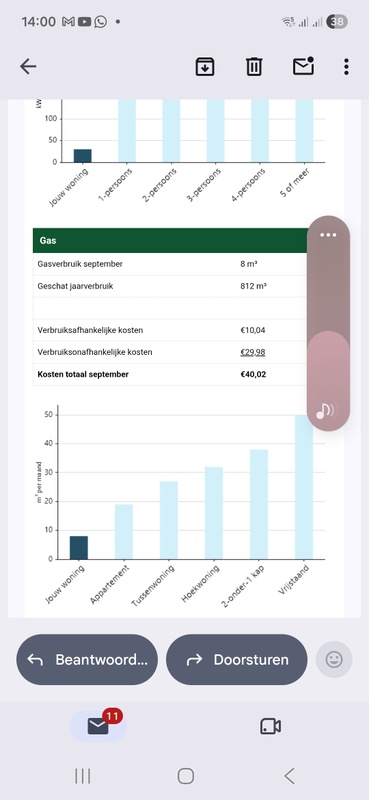Open the three-dot overflow menu
This screenshot has height=800, width=369.
click(347, 66)
